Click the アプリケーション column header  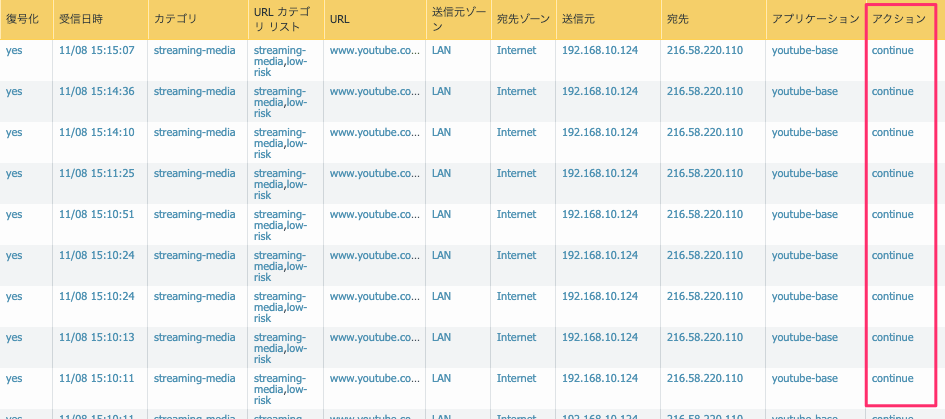pos(815,19)
